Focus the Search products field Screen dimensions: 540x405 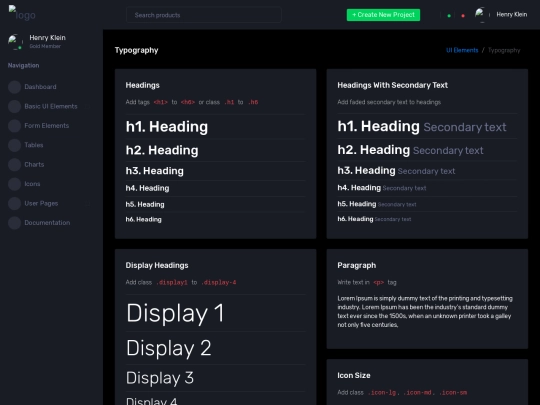(204, 15)
